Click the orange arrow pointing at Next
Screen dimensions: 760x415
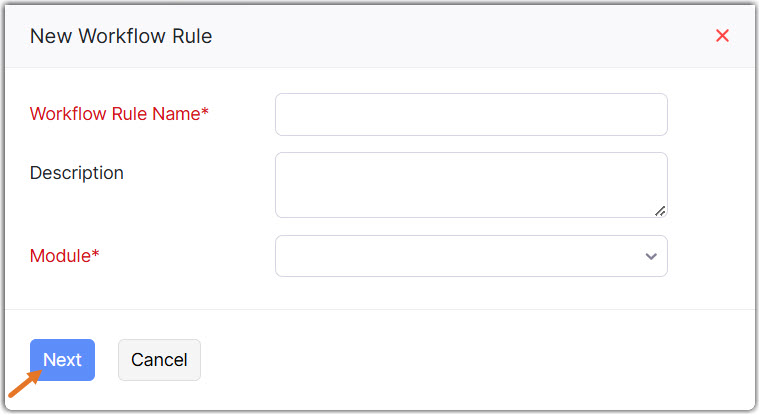(x=24, y=383)
